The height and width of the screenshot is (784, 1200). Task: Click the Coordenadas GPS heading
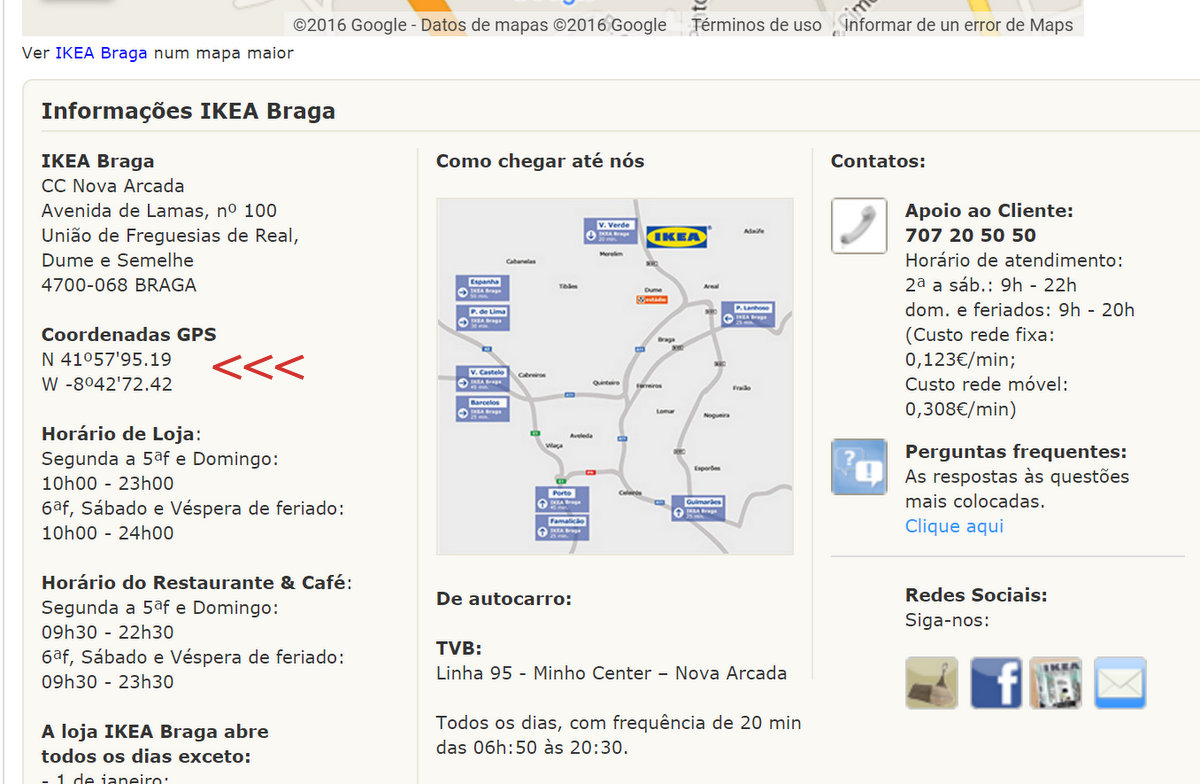click(129, 335)
